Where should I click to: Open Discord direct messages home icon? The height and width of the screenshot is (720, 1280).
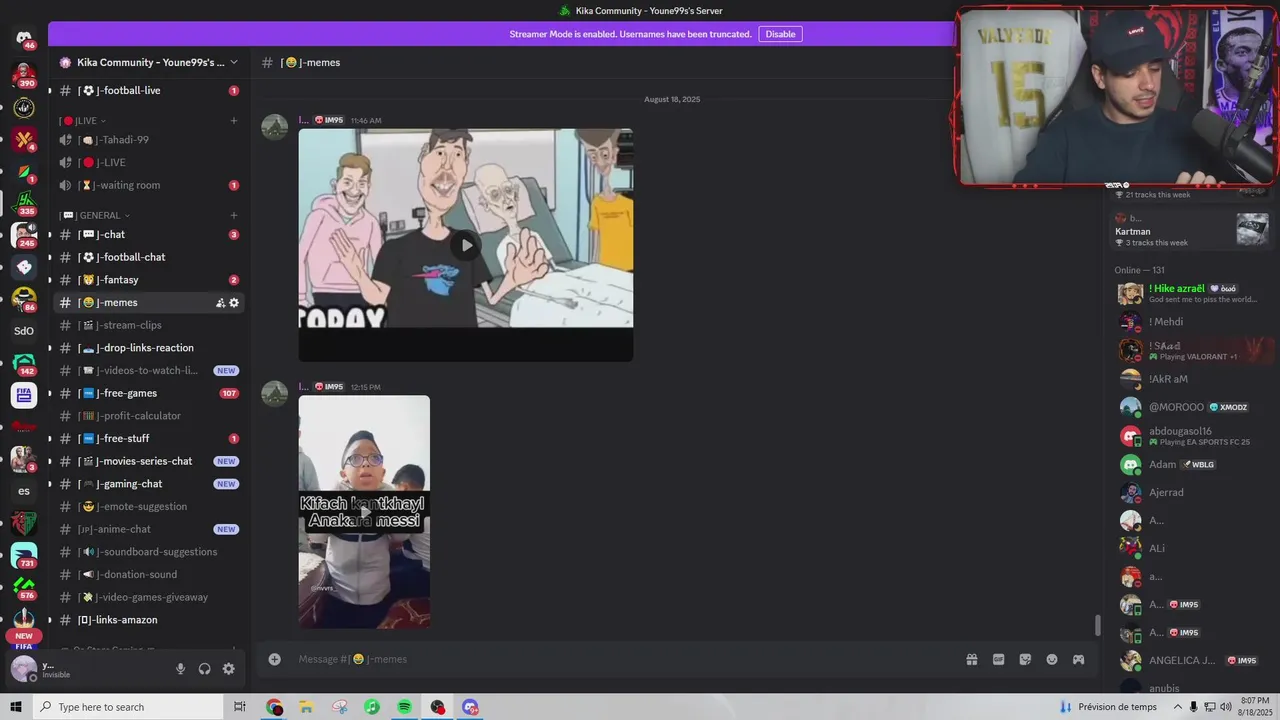tap(24, 38)
